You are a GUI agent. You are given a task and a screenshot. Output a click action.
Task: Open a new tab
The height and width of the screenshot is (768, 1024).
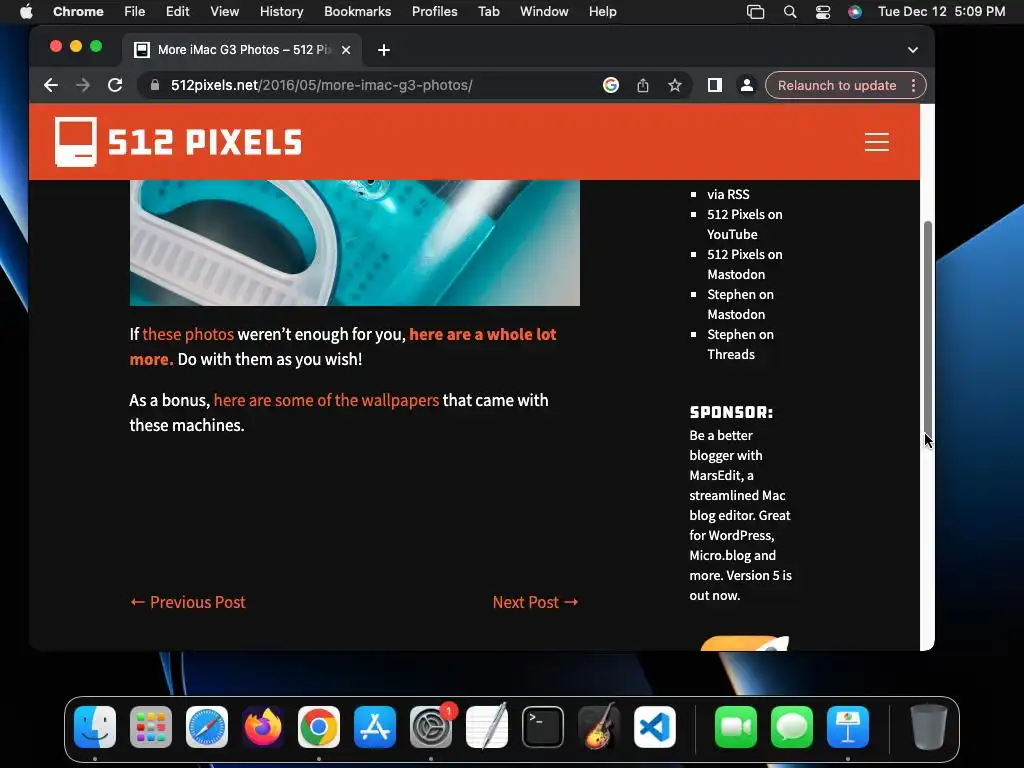pos(384,50)
